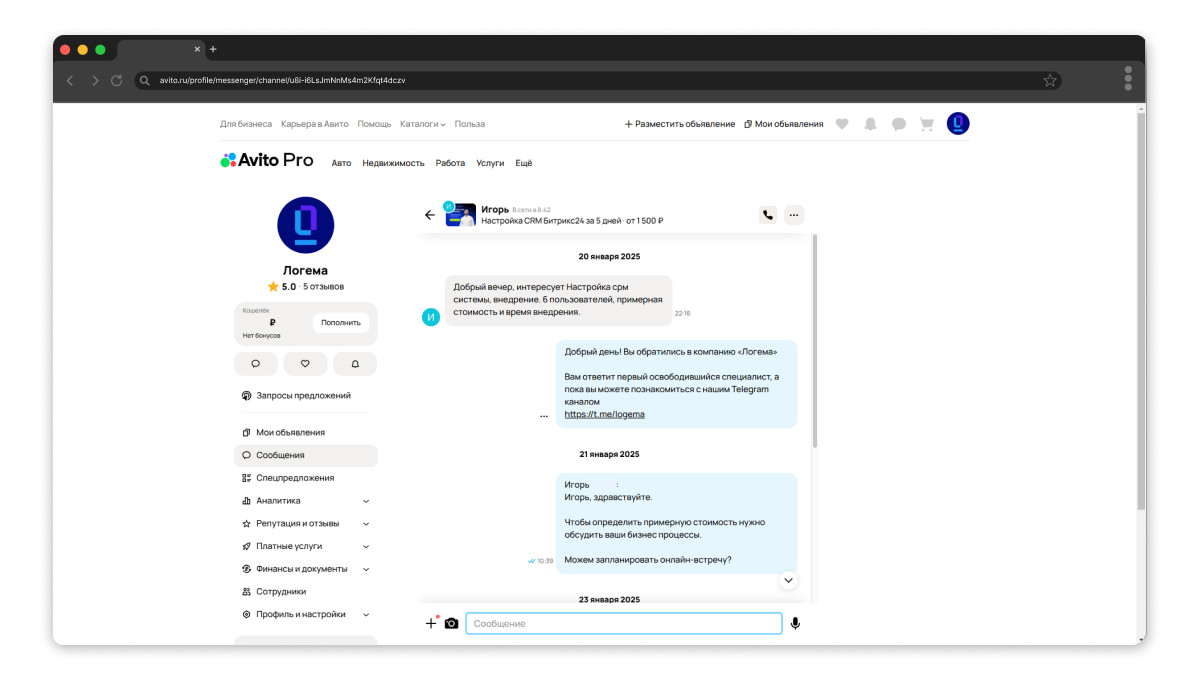Record voice message with microphone icon

(795, 623)
